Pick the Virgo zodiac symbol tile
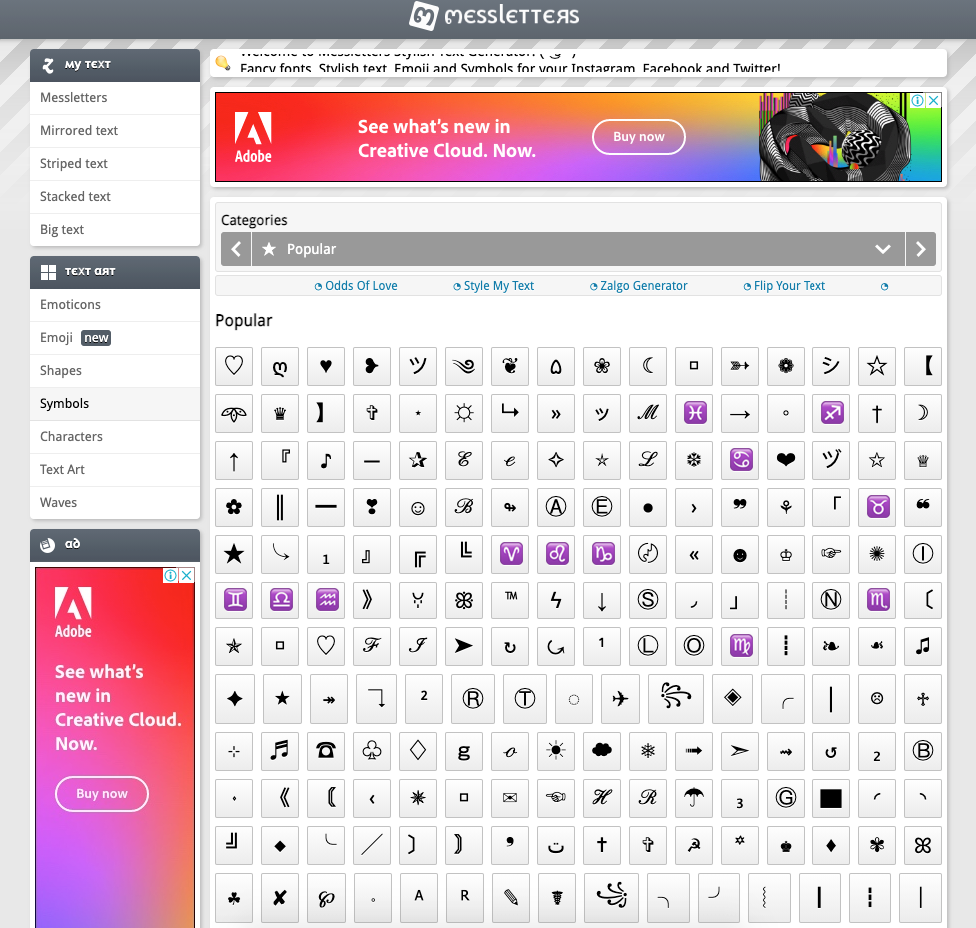Viewport: 976px width, 928px height. tap(741, 646)
